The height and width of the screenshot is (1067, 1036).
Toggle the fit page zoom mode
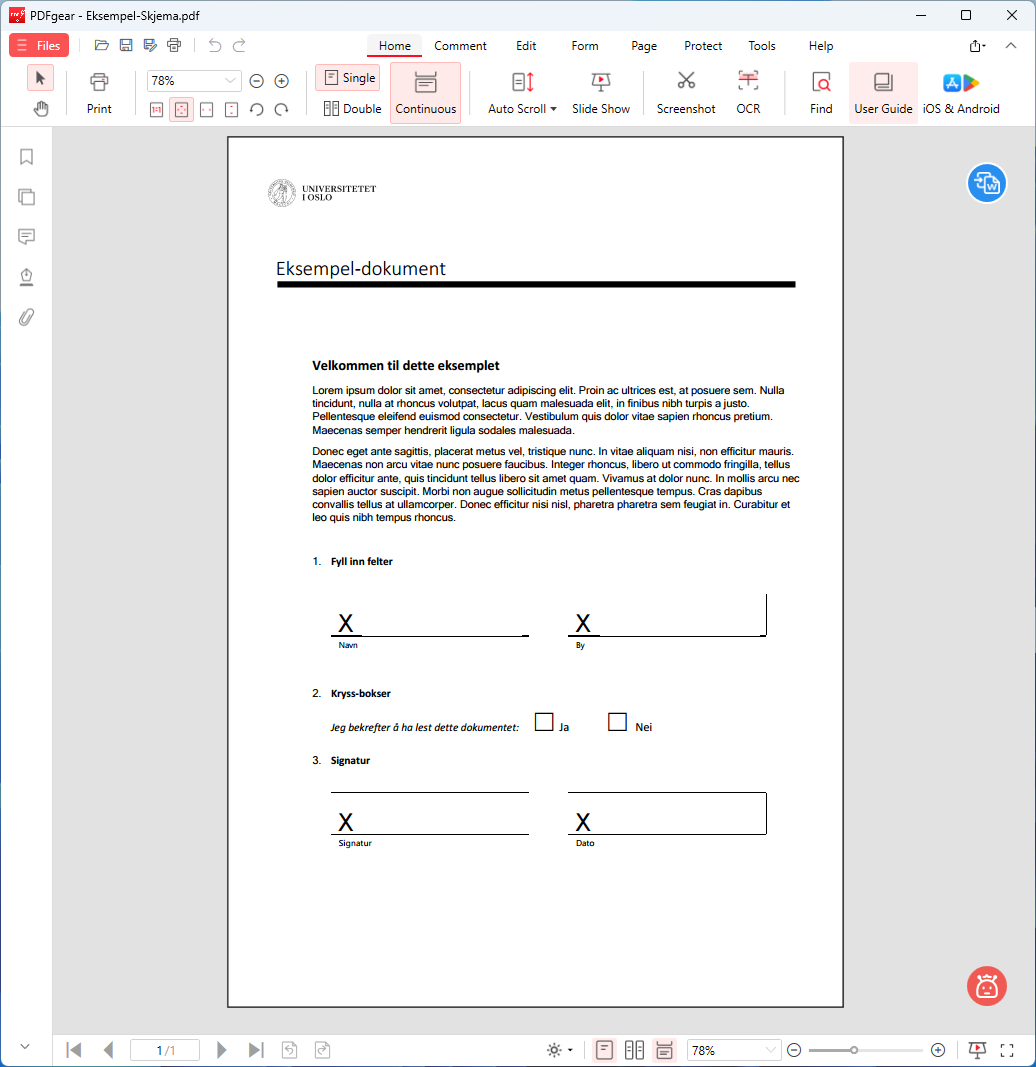[182, 110]
